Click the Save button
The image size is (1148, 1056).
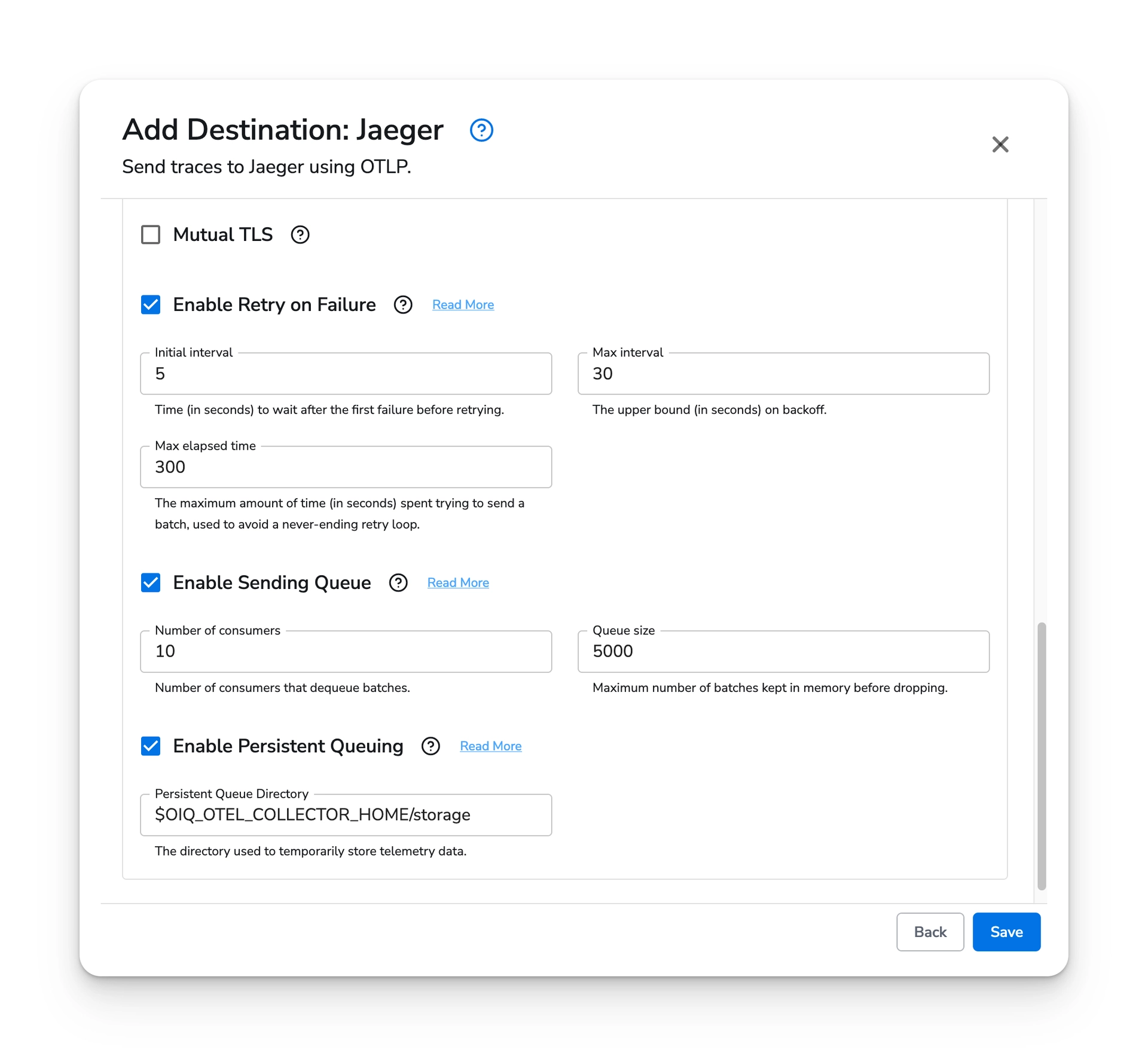click(1006, 932)
